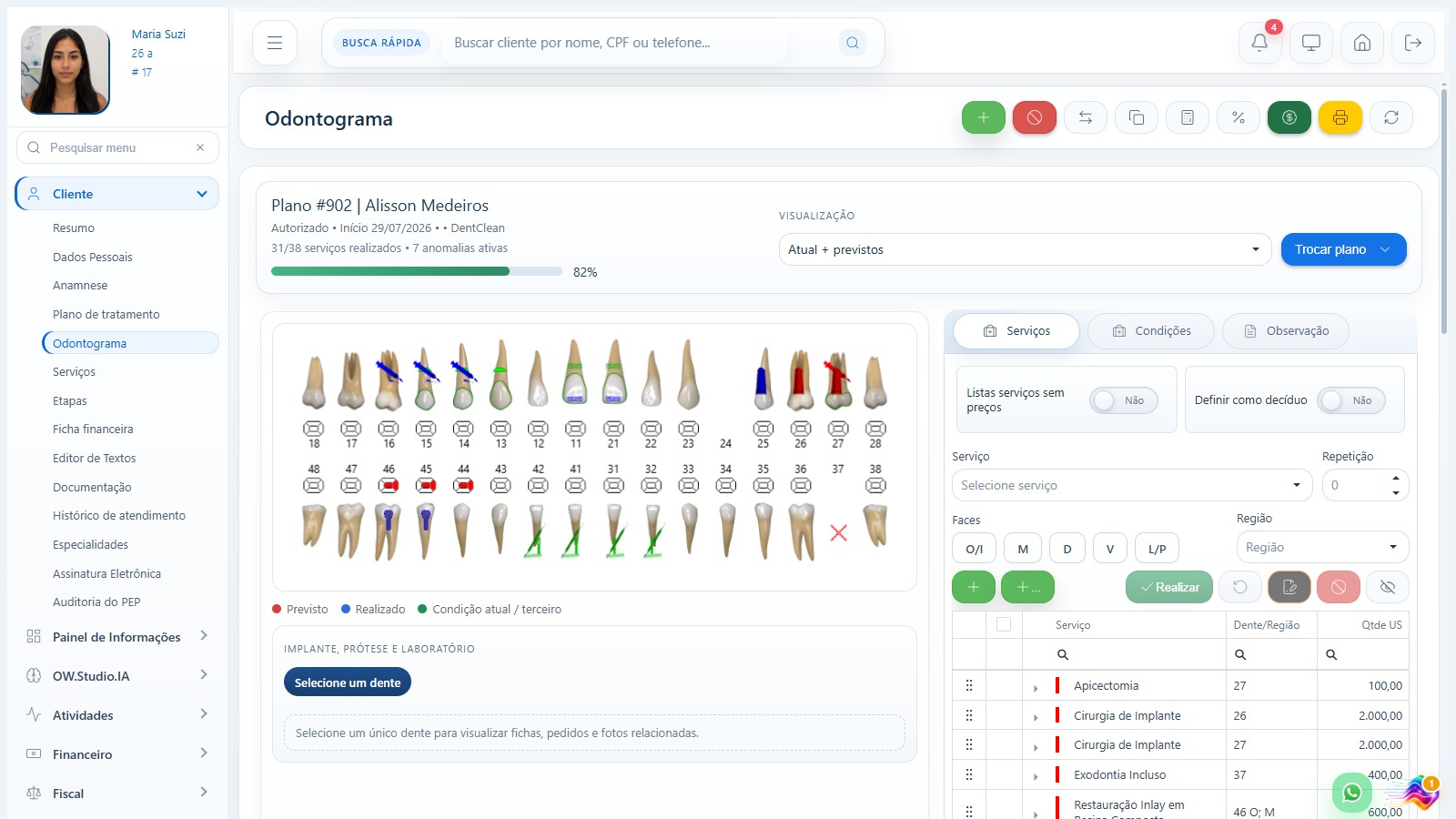Click the swap arrows icon
The height and width of the screenshot is (819, 1456).
tap(1086, 117)
